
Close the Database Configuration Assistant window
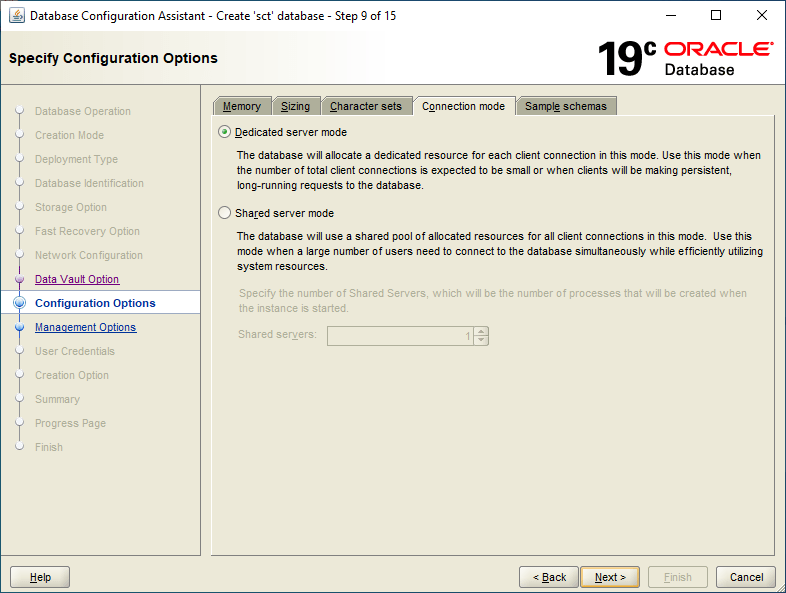pyautogui.click(x=761, y=16)
